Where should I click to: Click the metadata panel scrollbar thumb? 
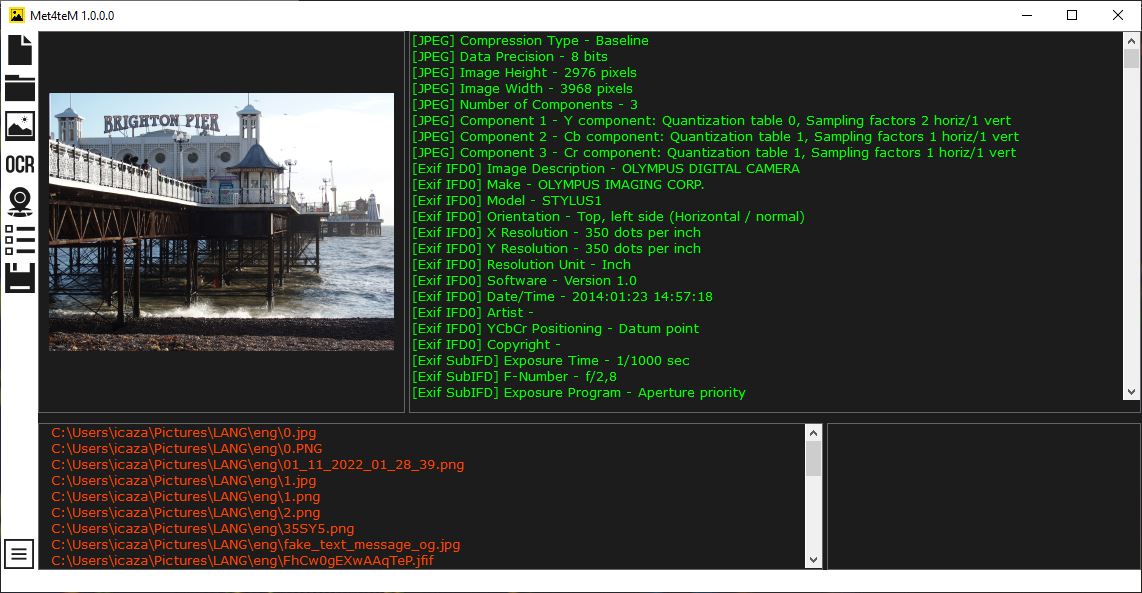1131,58
